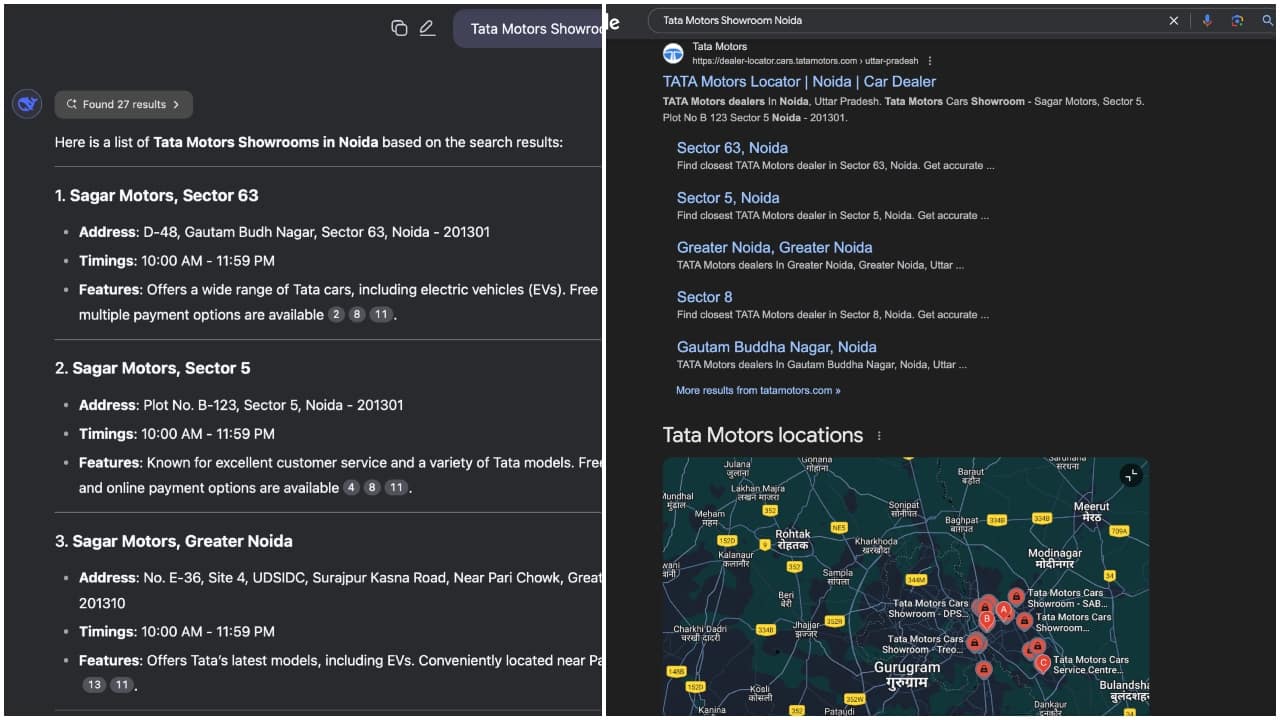Click citation badge 13 under Greater Noida listing
The image size is (1280, 720).
tap(95, 685)
